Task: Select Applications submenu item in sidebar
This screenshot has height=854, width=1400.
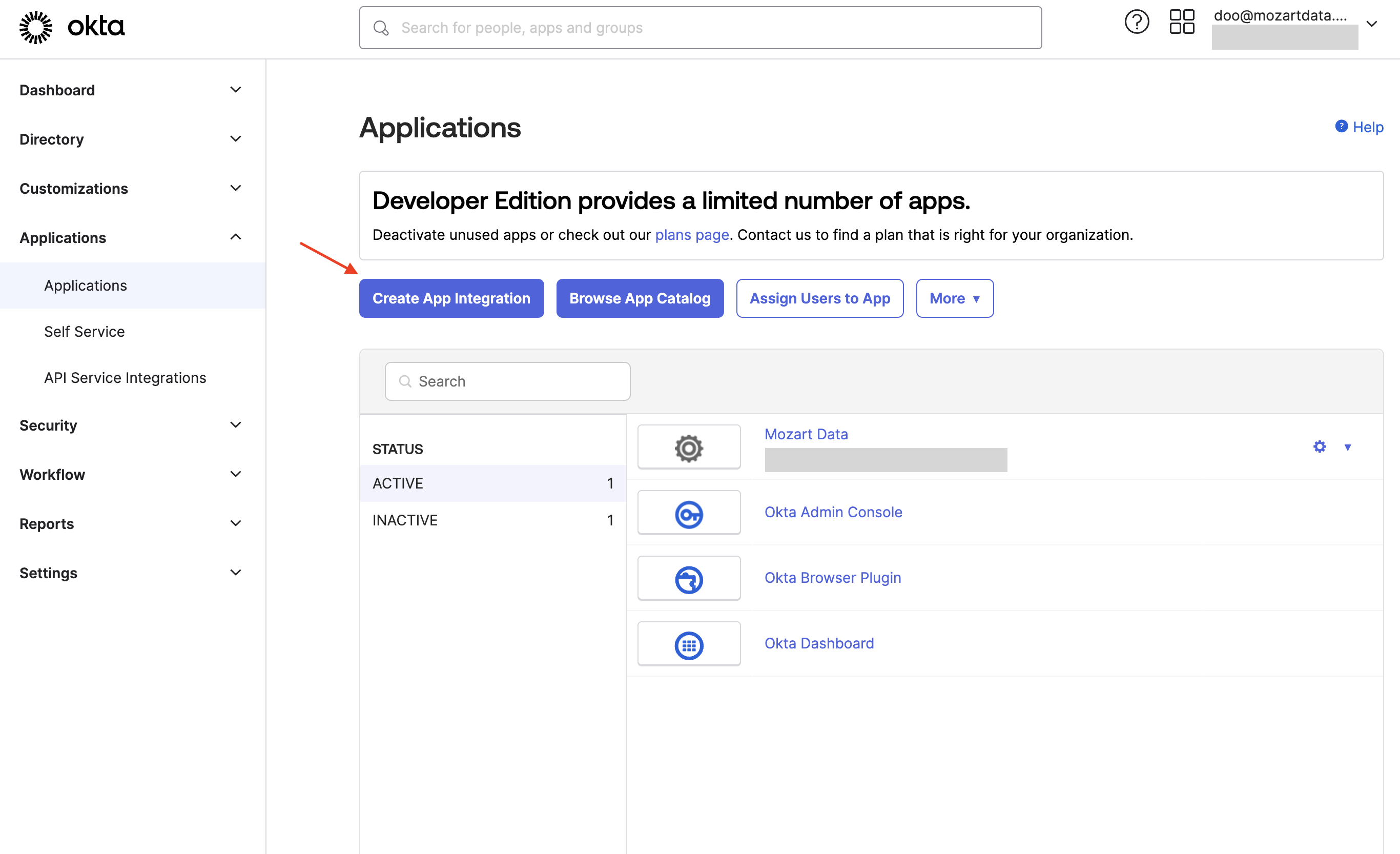Action: click(132, 285)
